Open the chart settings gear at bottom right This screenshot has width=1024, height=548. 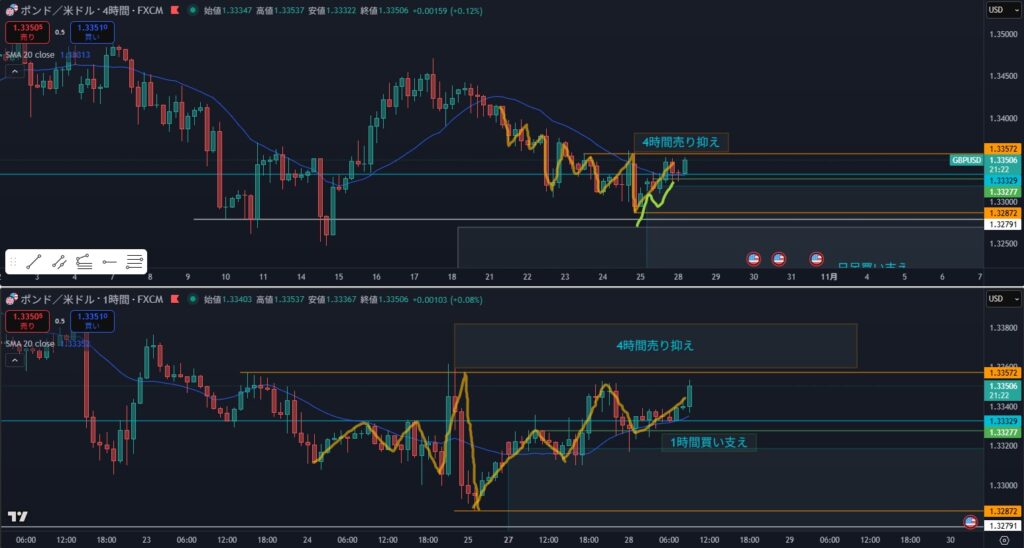click(x=1004, y=539)
